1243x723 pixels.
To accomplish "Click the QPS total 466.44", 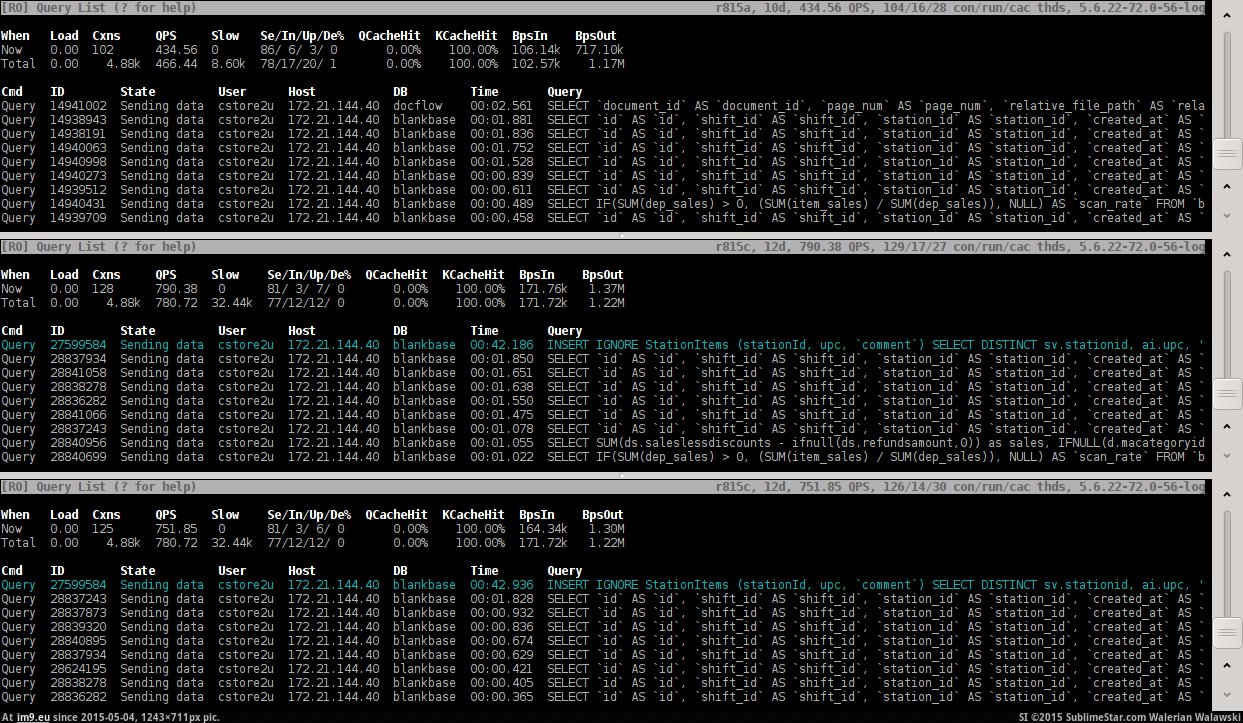I will click(x=176, y=63).
